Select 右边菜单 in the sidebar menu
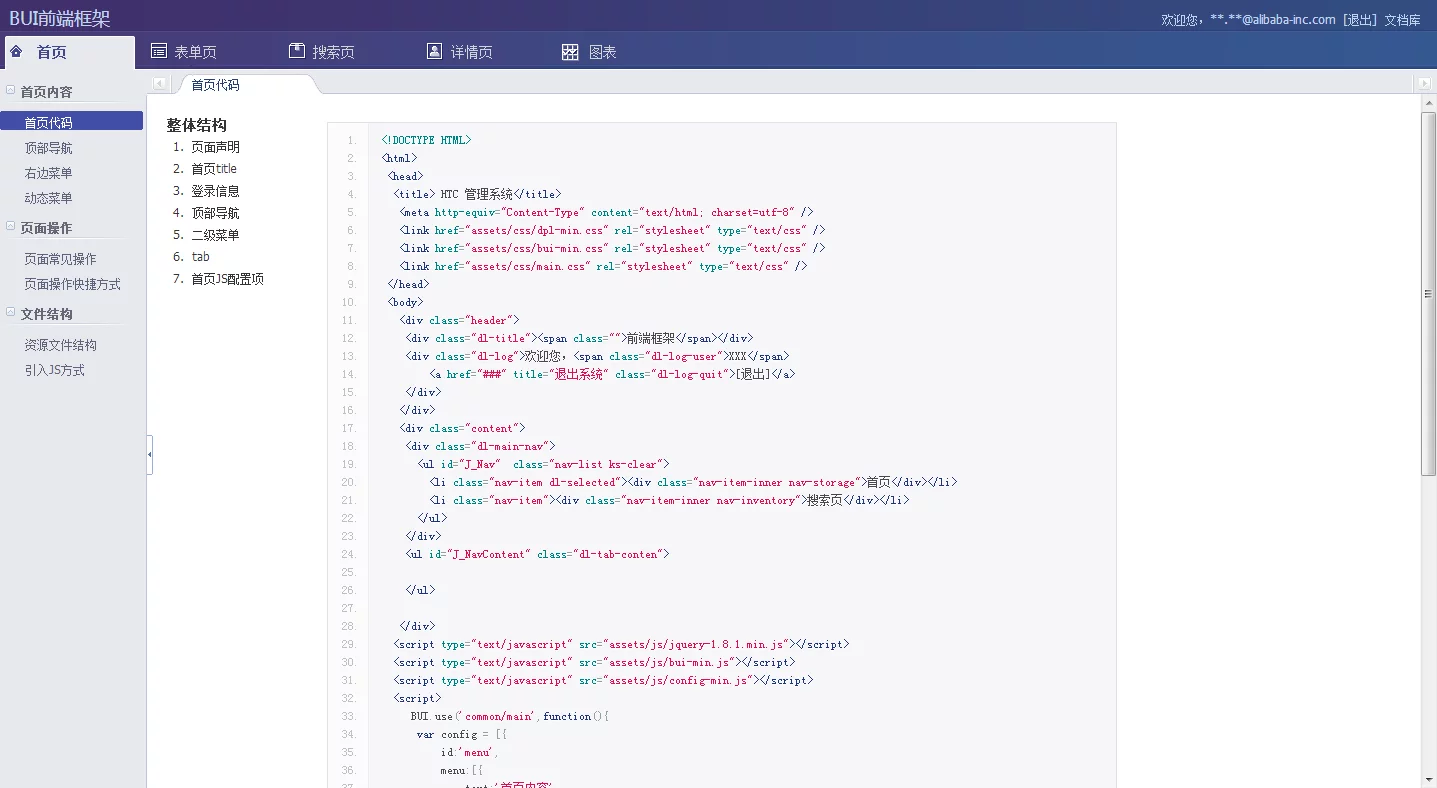1437x788 pixels. pos(48,173)
